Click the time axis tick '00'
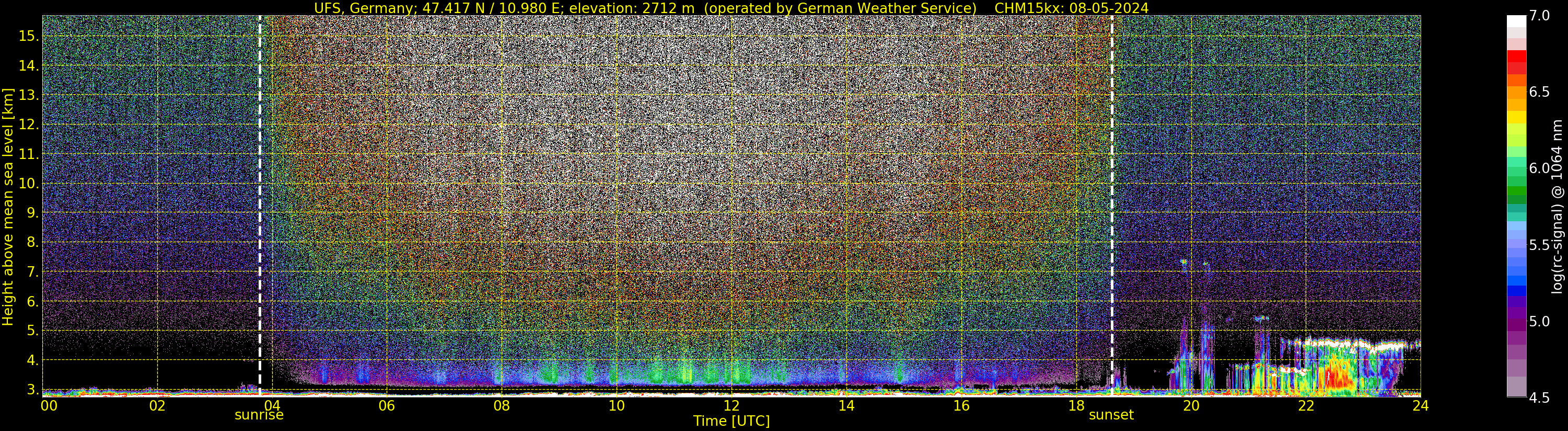This screenshot has height=431, width=1568. point(49,405)
